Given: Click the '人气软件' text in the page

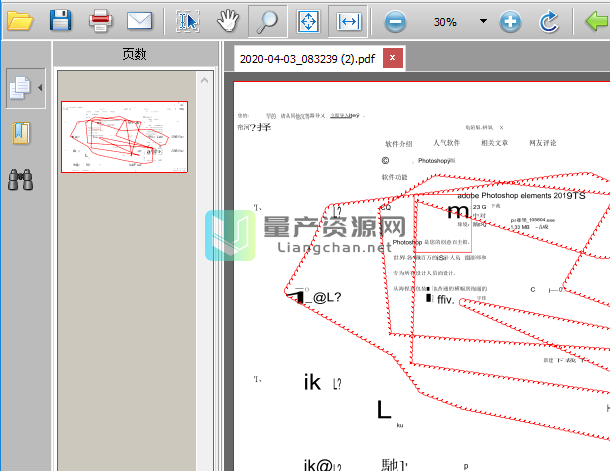Looking at the screenshot, I should pos(447,143).
